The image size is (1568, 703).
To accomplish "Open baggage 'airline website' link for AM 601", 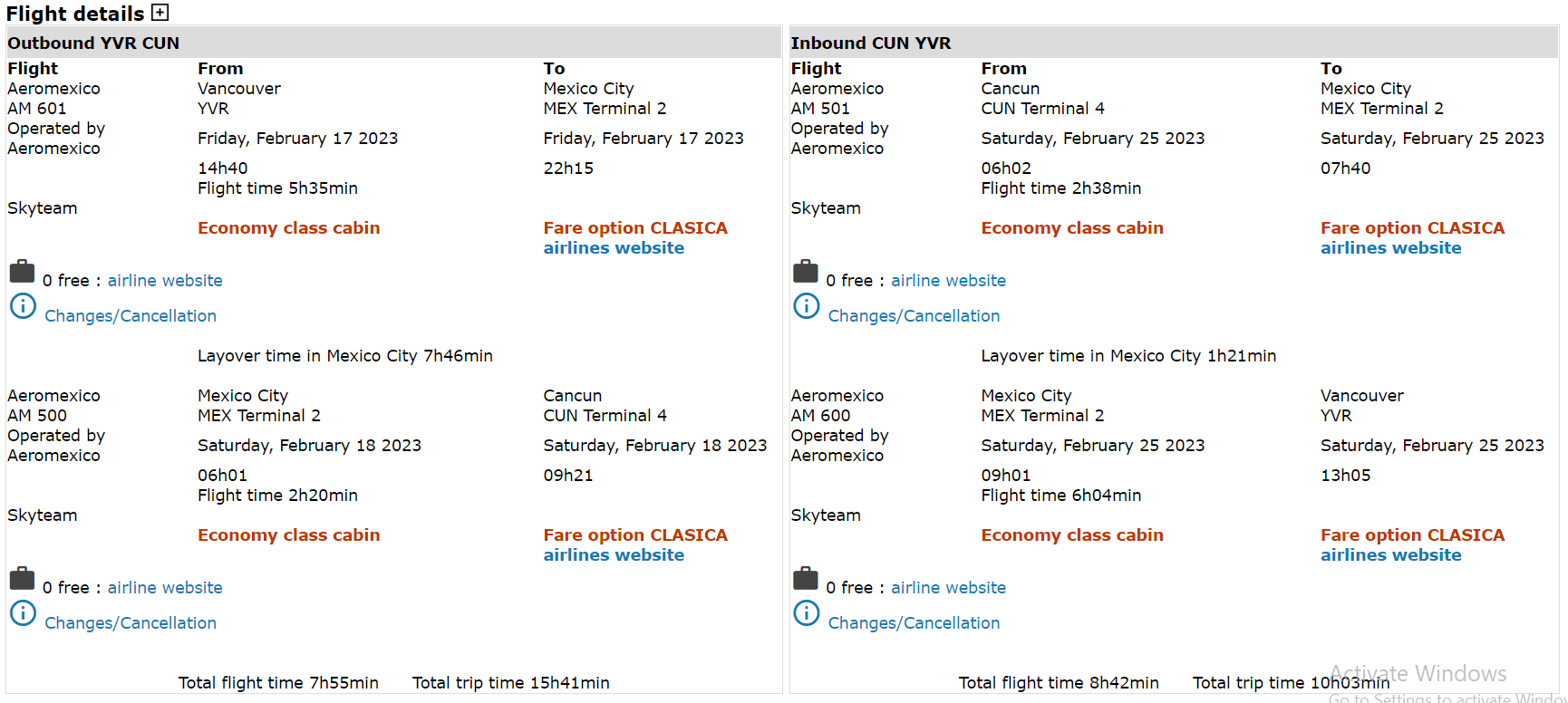I will coord(165,281).
